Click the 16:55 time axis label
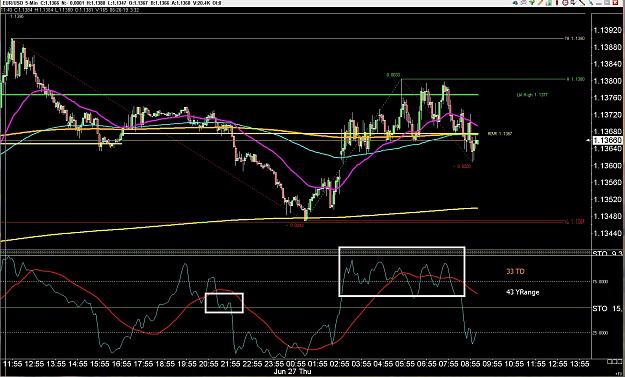This screenshot has width=625, height=377. (x=122, y=364)
